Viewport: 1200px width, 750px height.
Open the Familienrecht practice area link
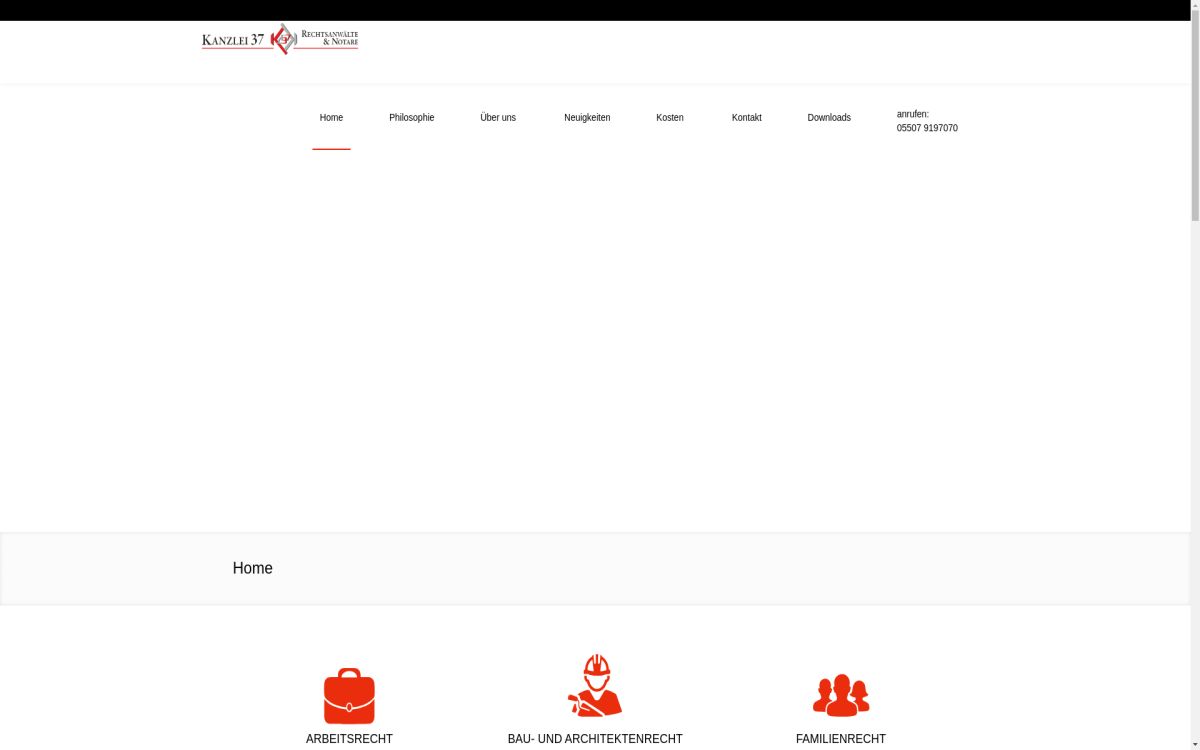[841, 739]
